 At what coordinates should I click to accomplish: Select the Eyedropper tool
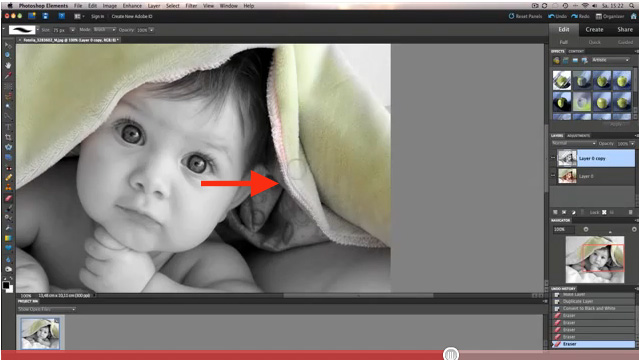8,75
